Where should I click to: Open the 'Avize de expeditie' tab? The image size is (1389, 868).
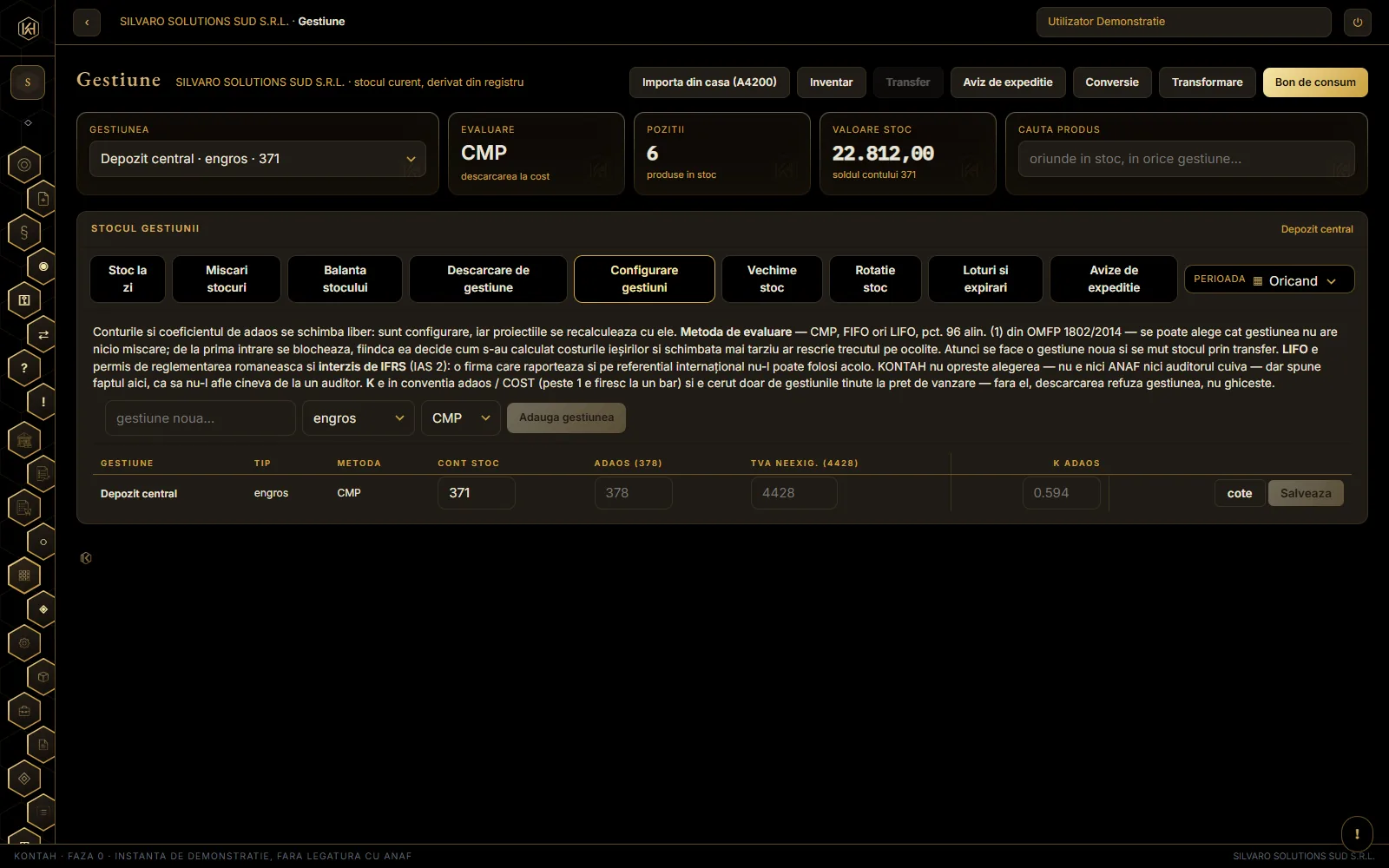1114,279
